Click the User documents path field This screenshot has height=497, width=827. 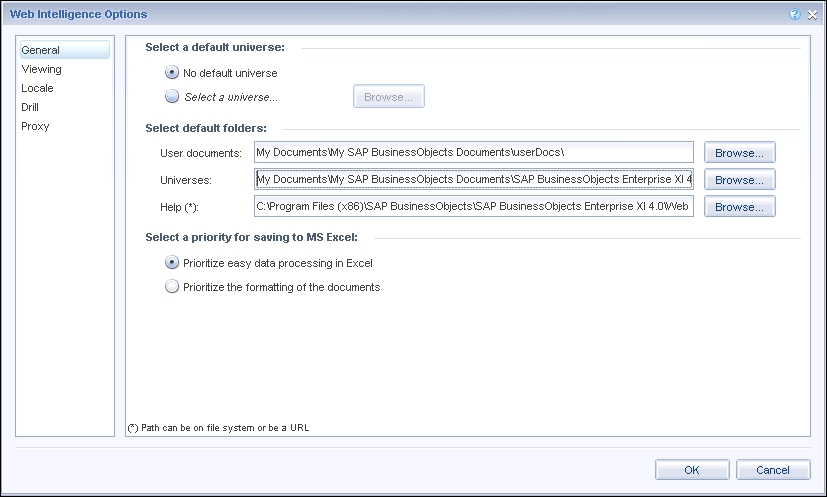(x=474, y=152)
